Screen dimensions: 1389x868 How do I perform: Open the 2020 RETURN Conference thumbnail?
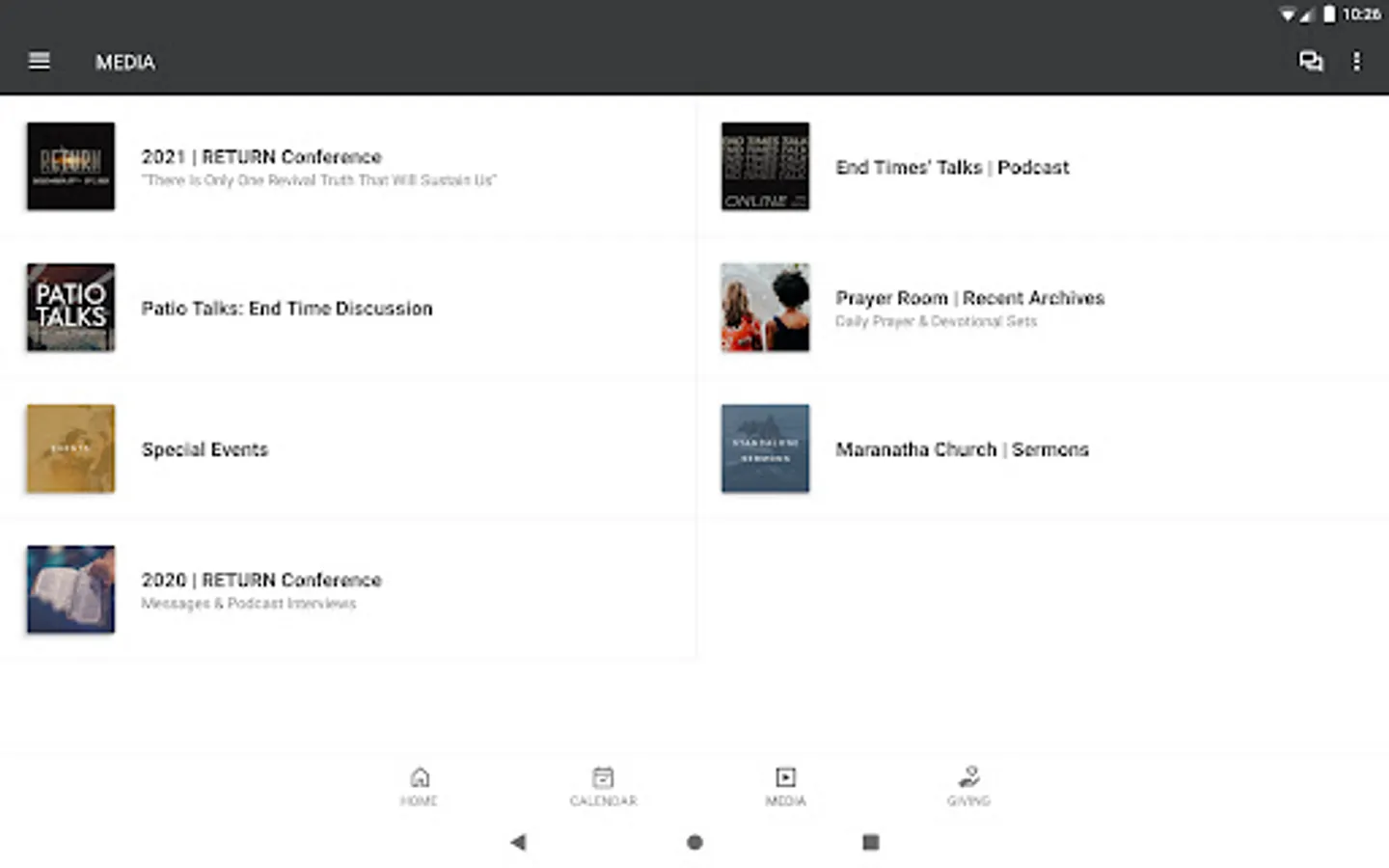pos(70,589)
